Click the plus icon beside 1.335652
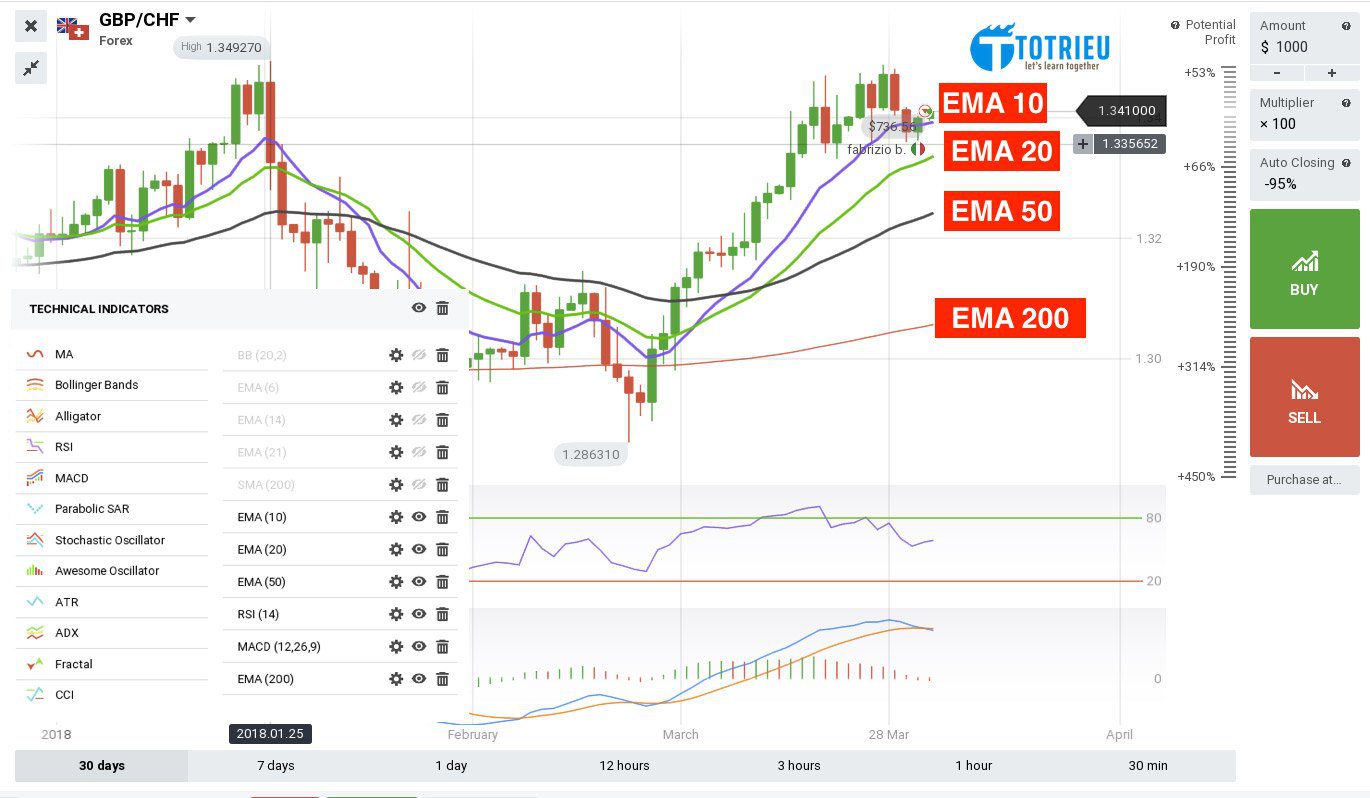This screenshot has width=1370, height=798. (x=1082, y=144)
